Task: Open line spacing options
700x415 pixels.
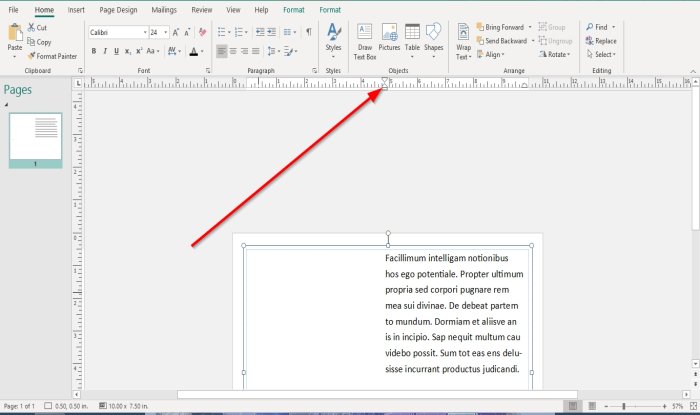Action: (274, 51)
